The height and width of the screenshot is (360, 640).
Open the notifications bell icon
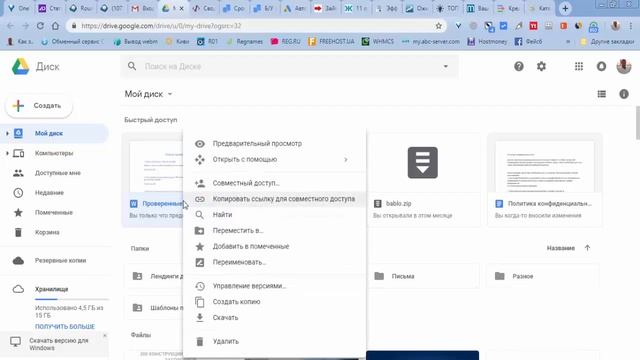(x=601, y=67)
